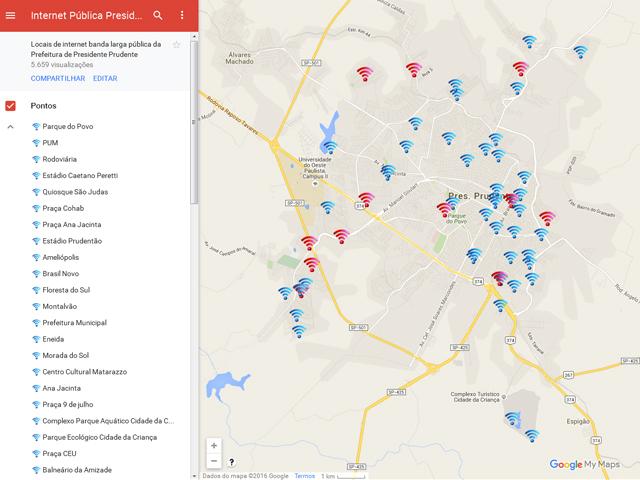The width and height of the screenshot is (640, 480).
Task: Select Morada do Sol entry
Action: click(66, 355)
